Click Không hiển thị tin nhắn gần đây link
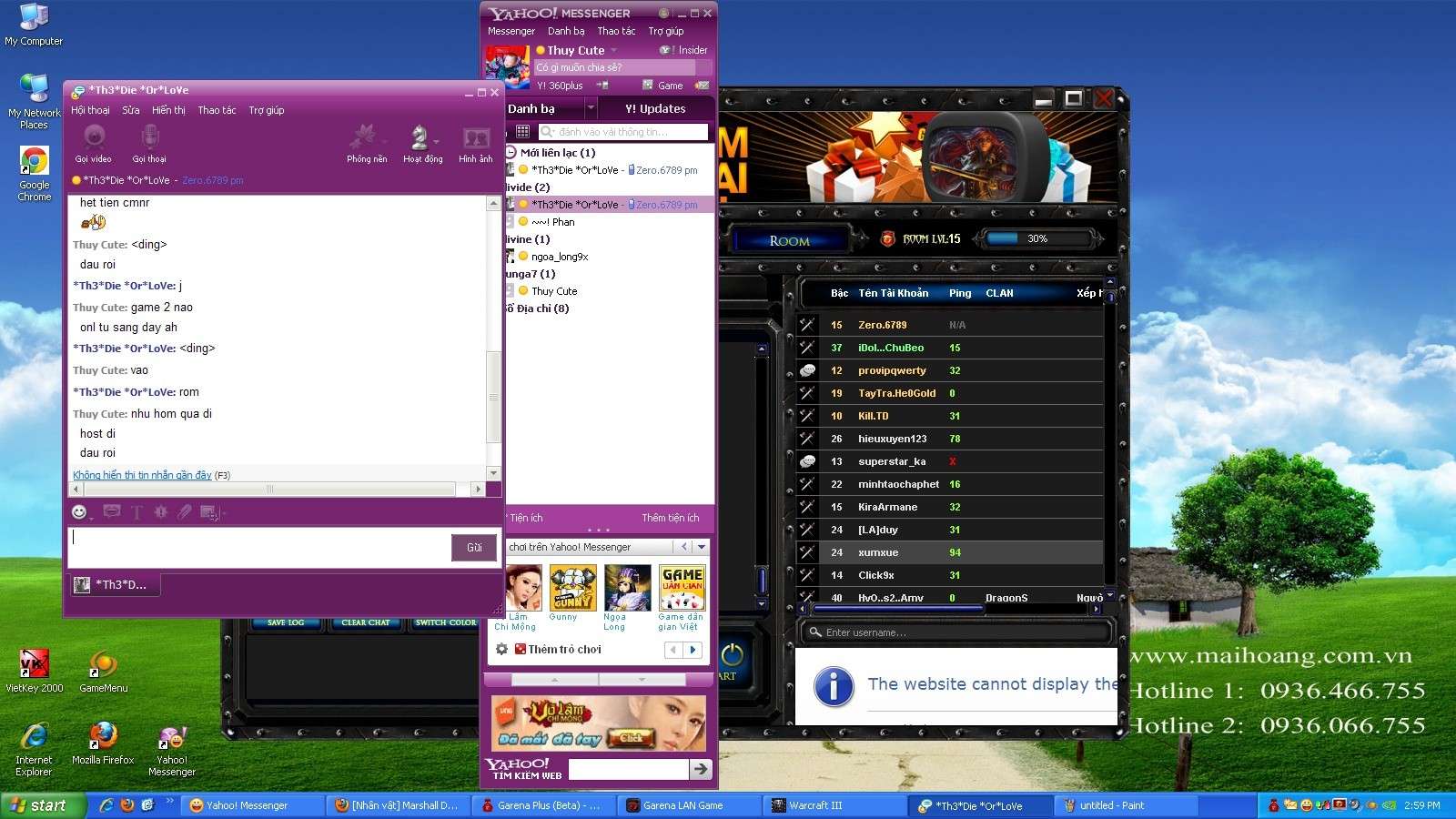The width and height of the screenshot is (1456, 819). coord(142,475)
